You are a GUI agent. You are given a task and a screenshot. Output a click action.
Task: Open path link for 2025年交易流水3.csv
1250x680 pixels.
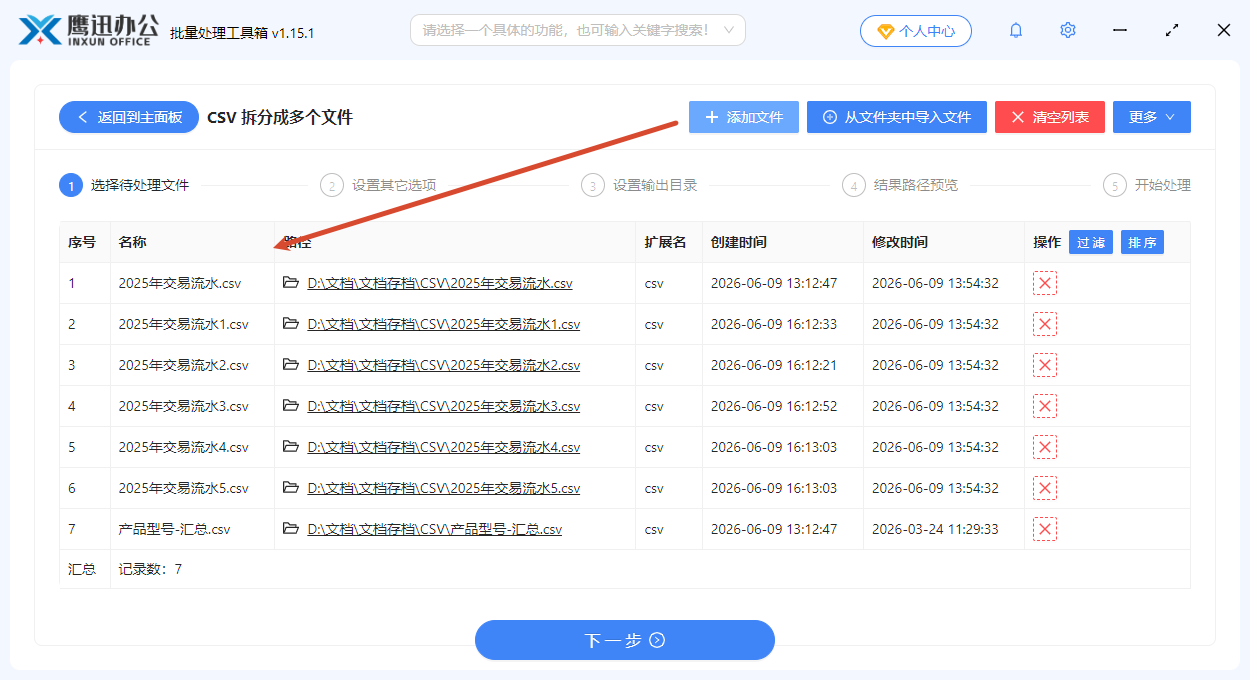tap(444, 406)
